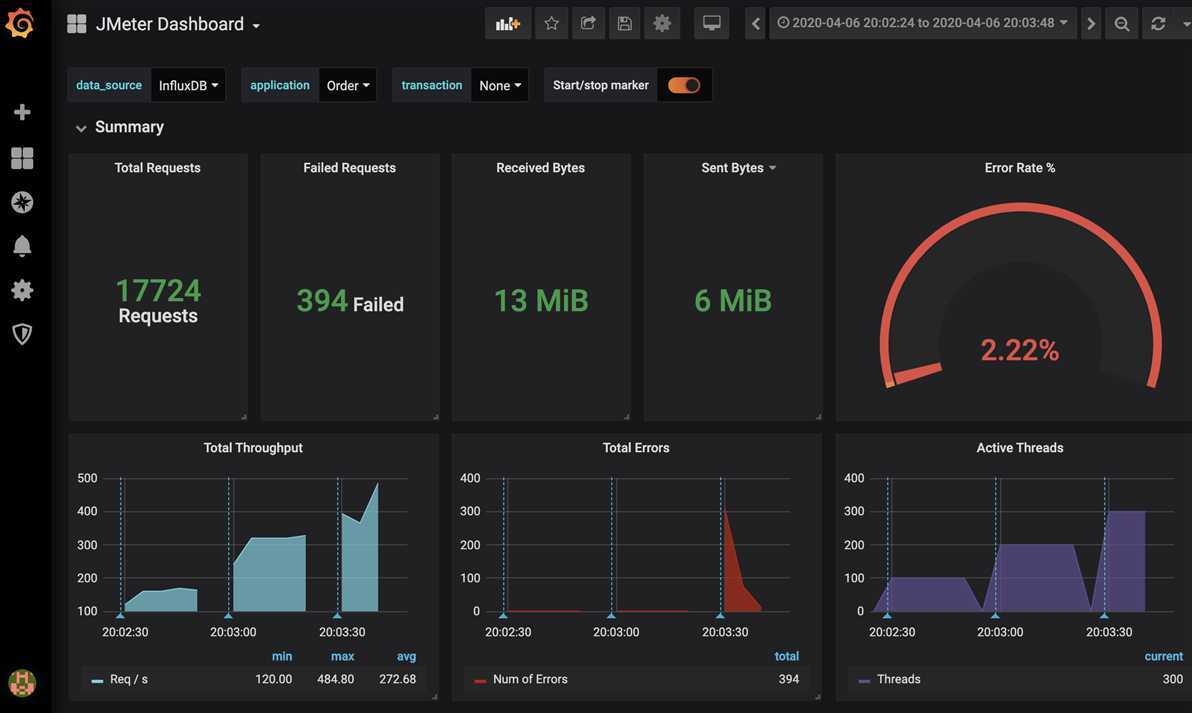Click the Total Errors panel title
Screen dimensions: 1192x713
click(636, 448)
